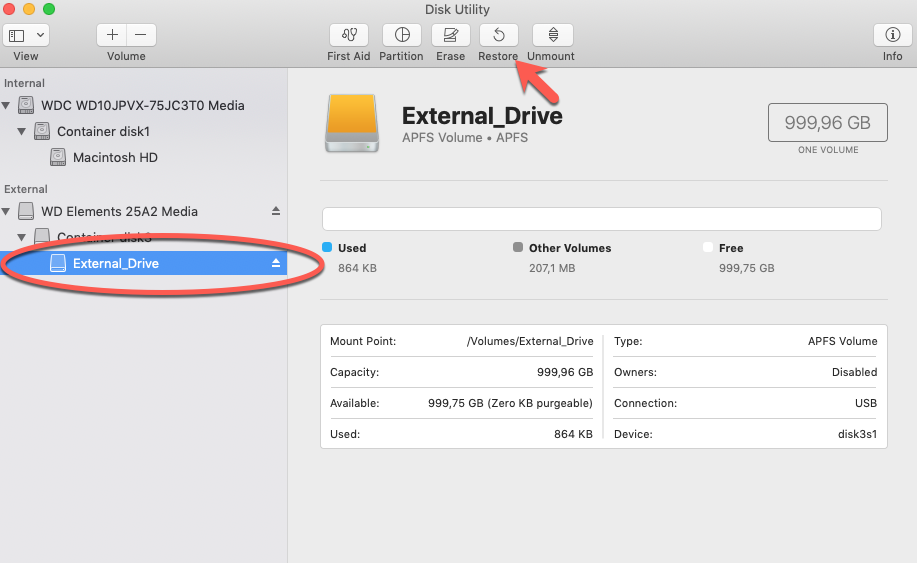The width and height of the screenshot is (917, 563).
Task: Click the Disk Utility window title
Action: click(457, 9)
